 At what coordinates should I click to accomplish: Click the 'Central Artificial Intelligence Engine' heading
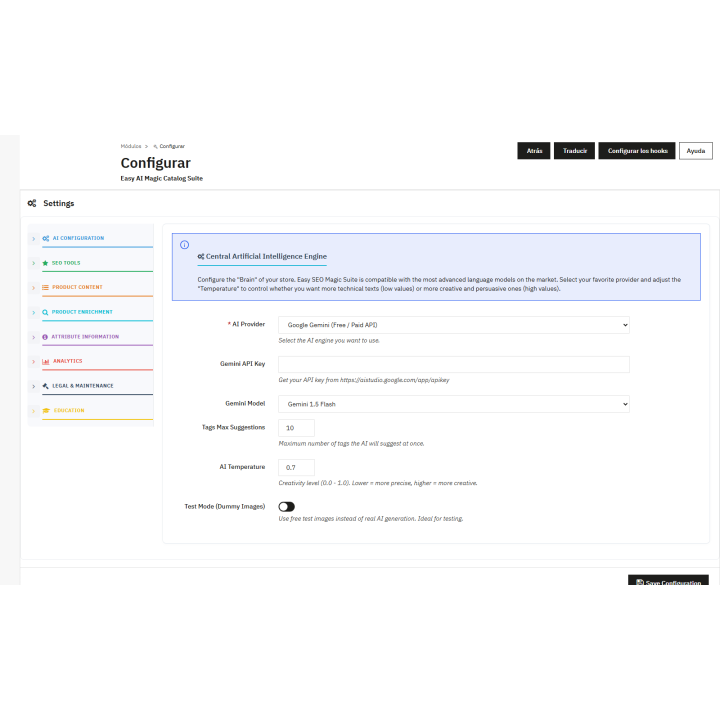click(266, 257)
